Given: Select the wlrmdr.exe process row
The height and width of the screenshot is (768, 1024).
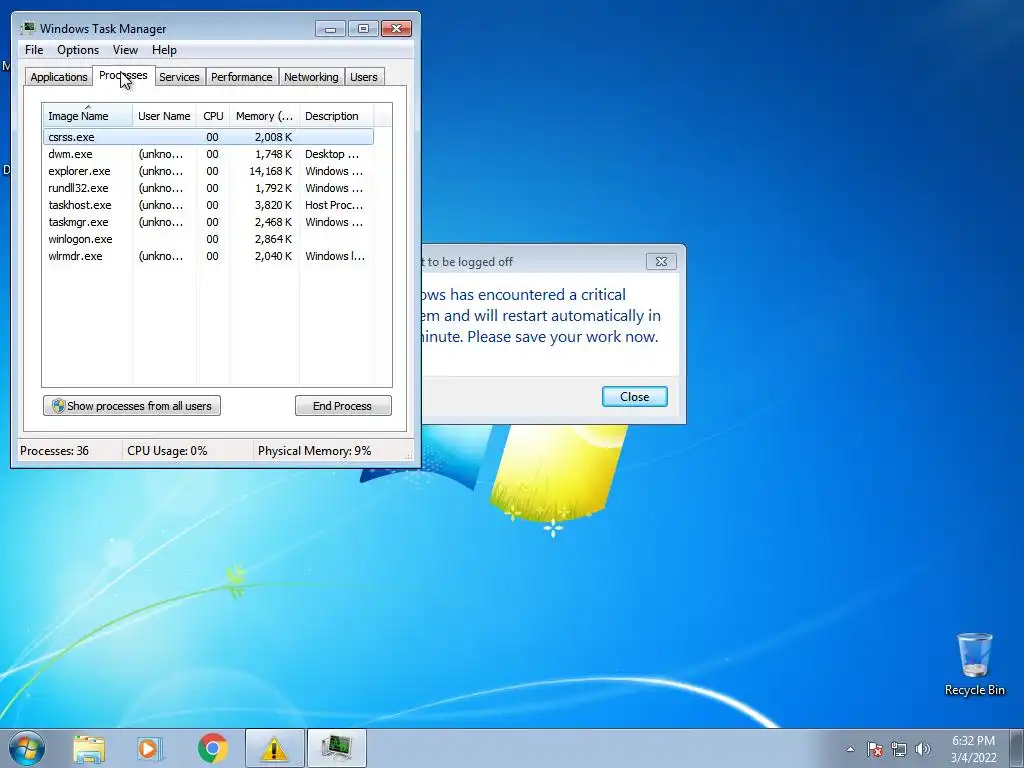Looking at the screenshot, I should click(x=208, y=256).
